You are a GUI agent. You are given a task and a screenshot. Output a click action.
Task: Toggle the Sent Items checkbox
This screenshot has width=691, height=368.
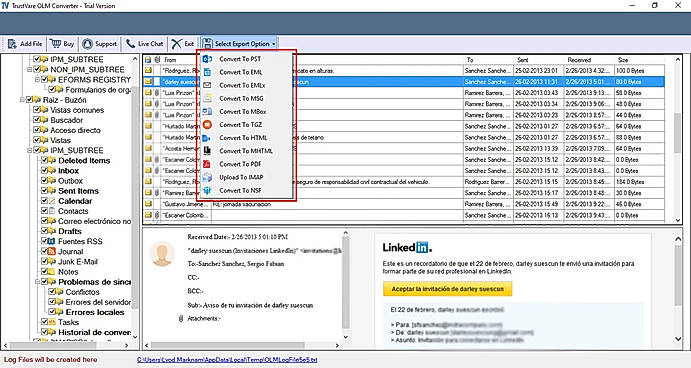point(45,190)
